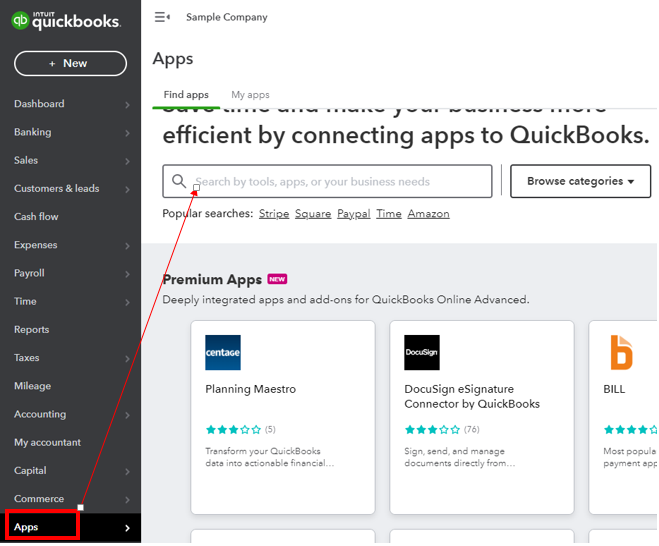Click the + New button
This screenshot has height=546, width=659.
coord(70,63)
